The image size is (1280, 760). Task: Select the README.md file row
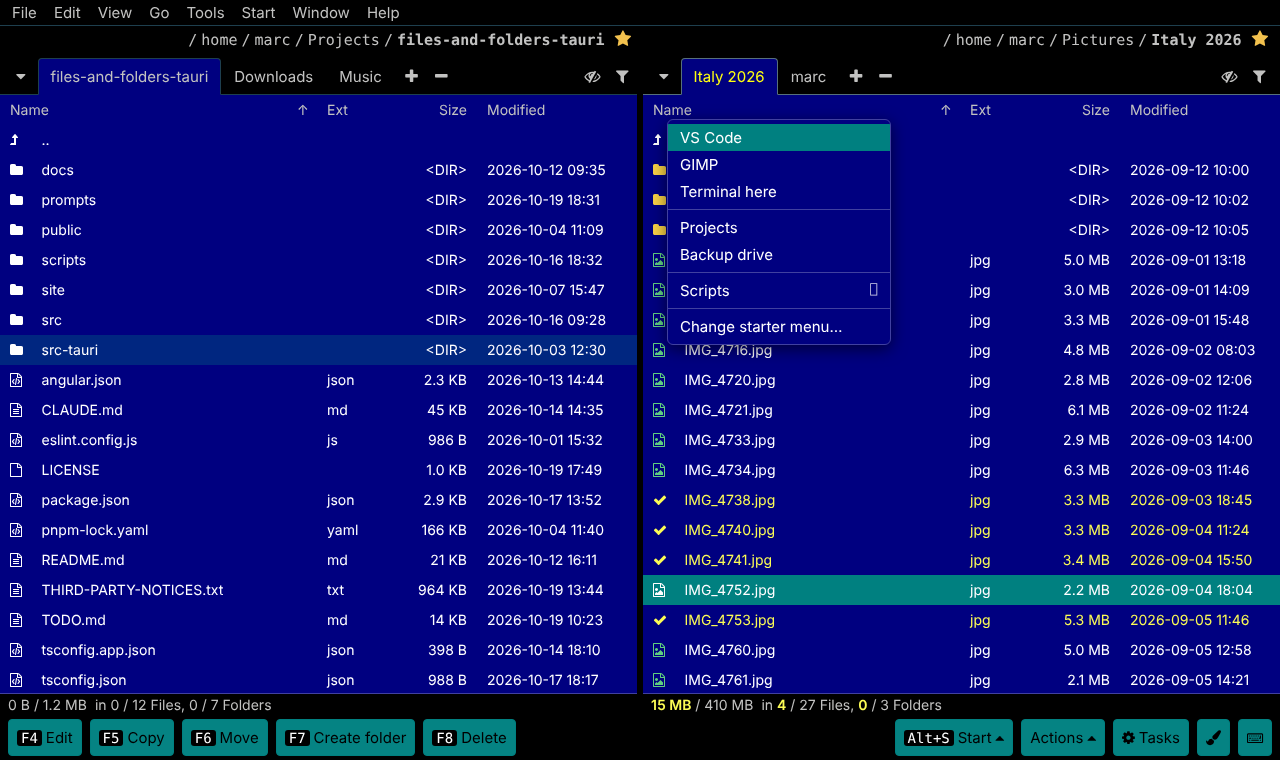(x=319, y=560)
